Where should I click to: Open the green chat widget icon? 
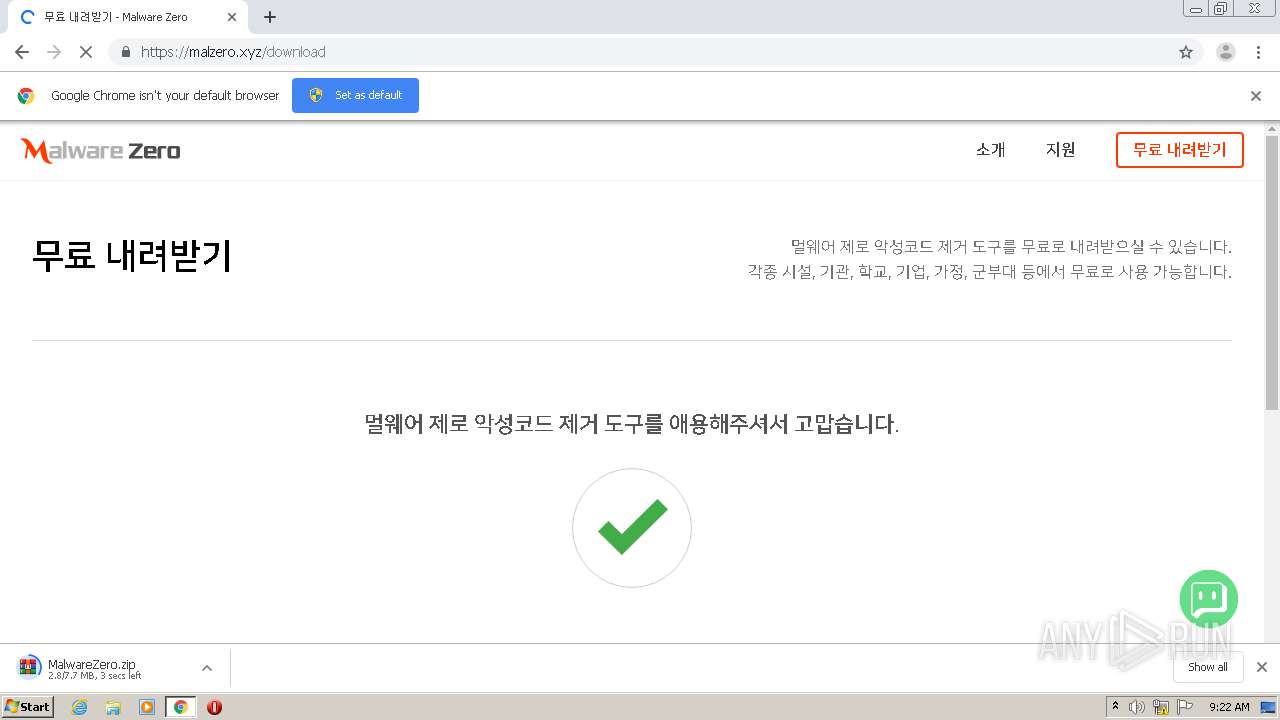tap(1209, 599)
